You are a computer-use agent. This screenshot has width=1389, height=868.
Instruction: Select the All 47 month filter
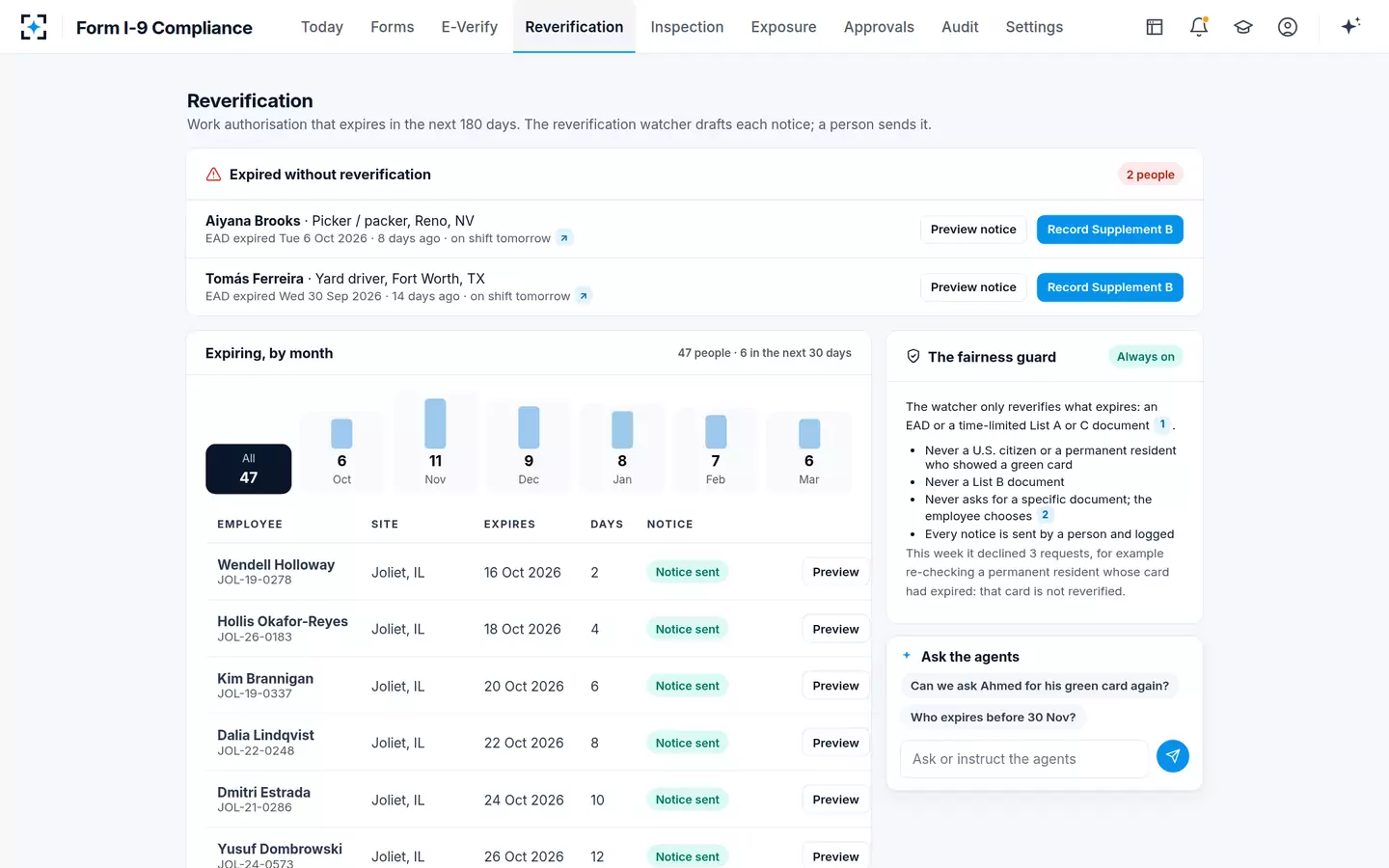tap(249, 469)
